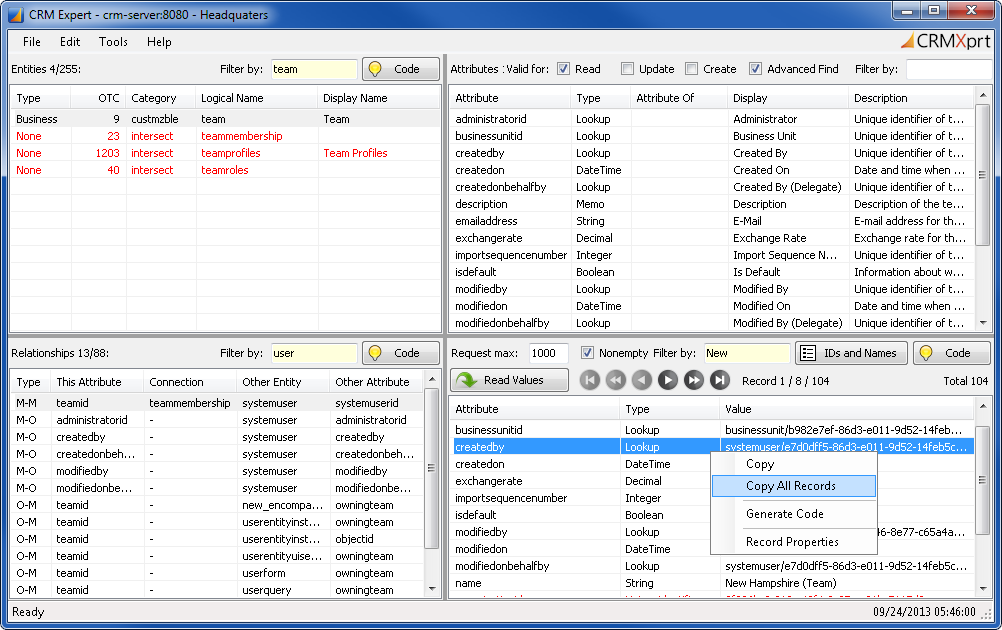The height and width of the screenshot is (630, 1002).
Task: Jump back several records with rewind button
Action: click(616, 381)
